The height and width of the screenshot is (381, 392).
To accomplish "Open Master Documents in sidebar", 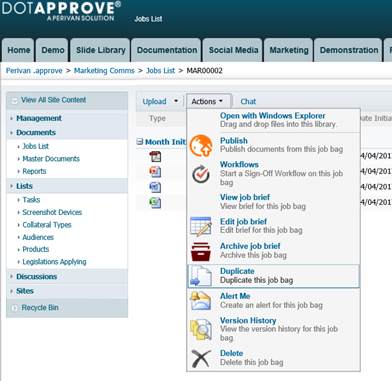I will coord(51,159).
